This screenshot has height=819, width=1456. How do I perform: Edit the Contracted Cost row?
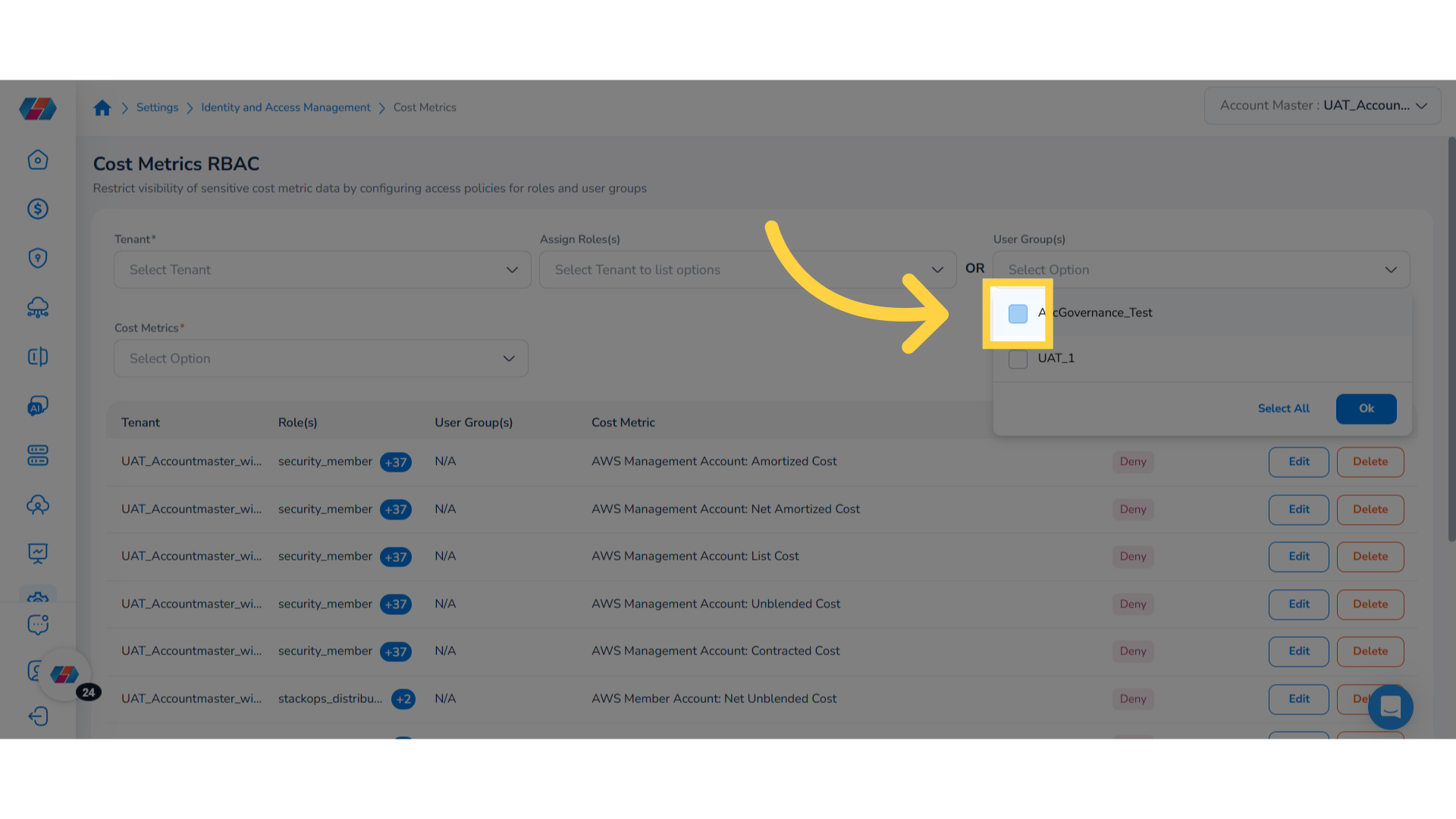pos(1298,651)
